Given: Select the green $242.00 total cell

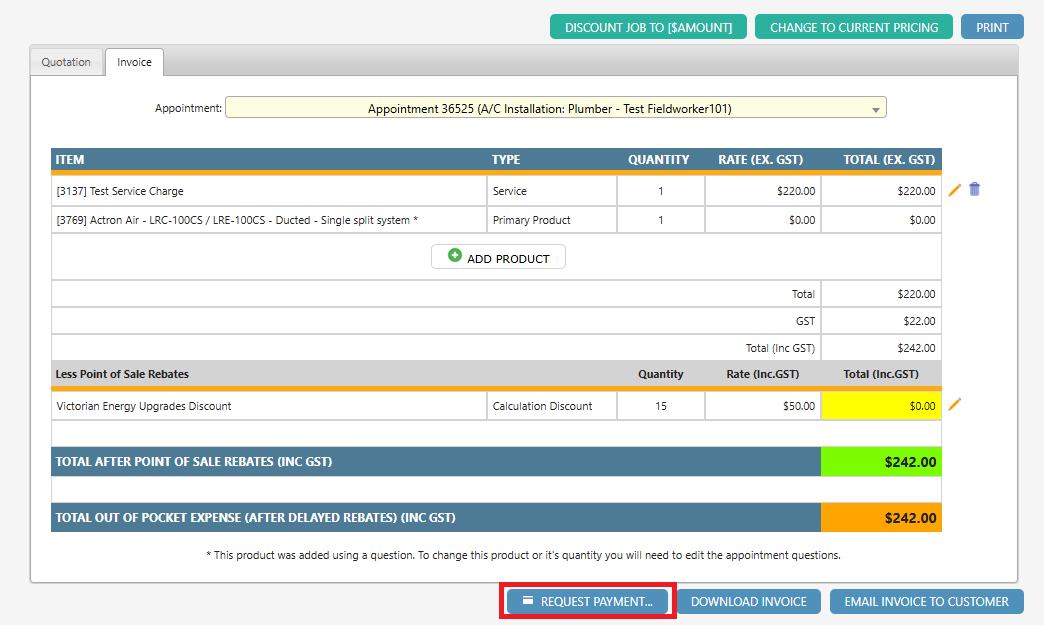Looking at the screenshot, I should 881,461.
